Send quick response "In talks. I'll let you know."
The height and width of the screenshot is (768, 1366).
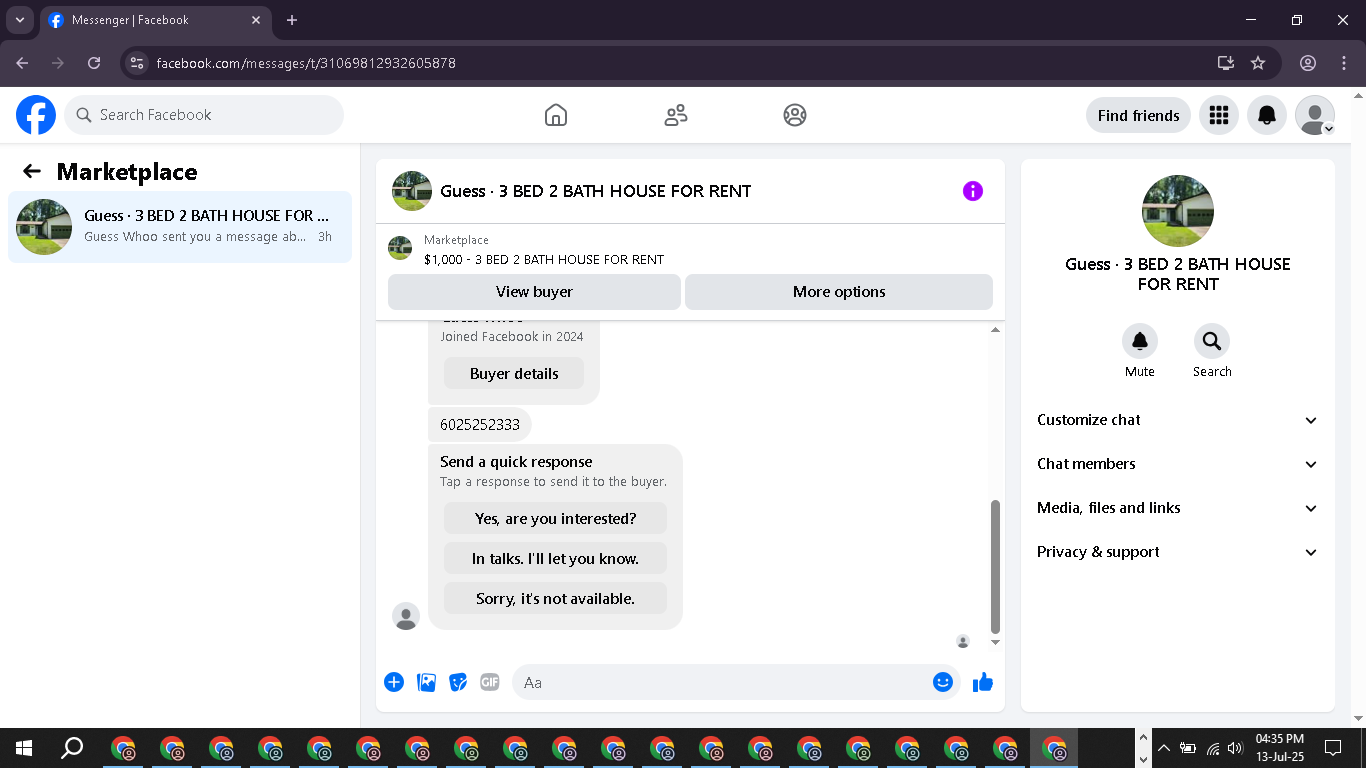tap(555, 559)
